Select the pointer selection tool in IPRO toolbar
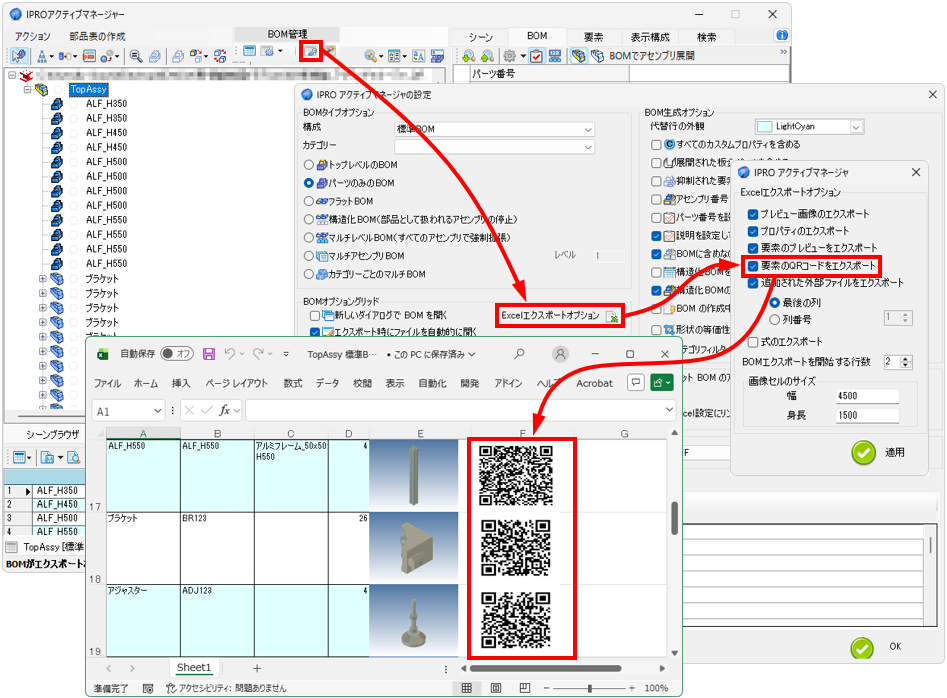Screen dimensions: 947x698 point(19,56)
